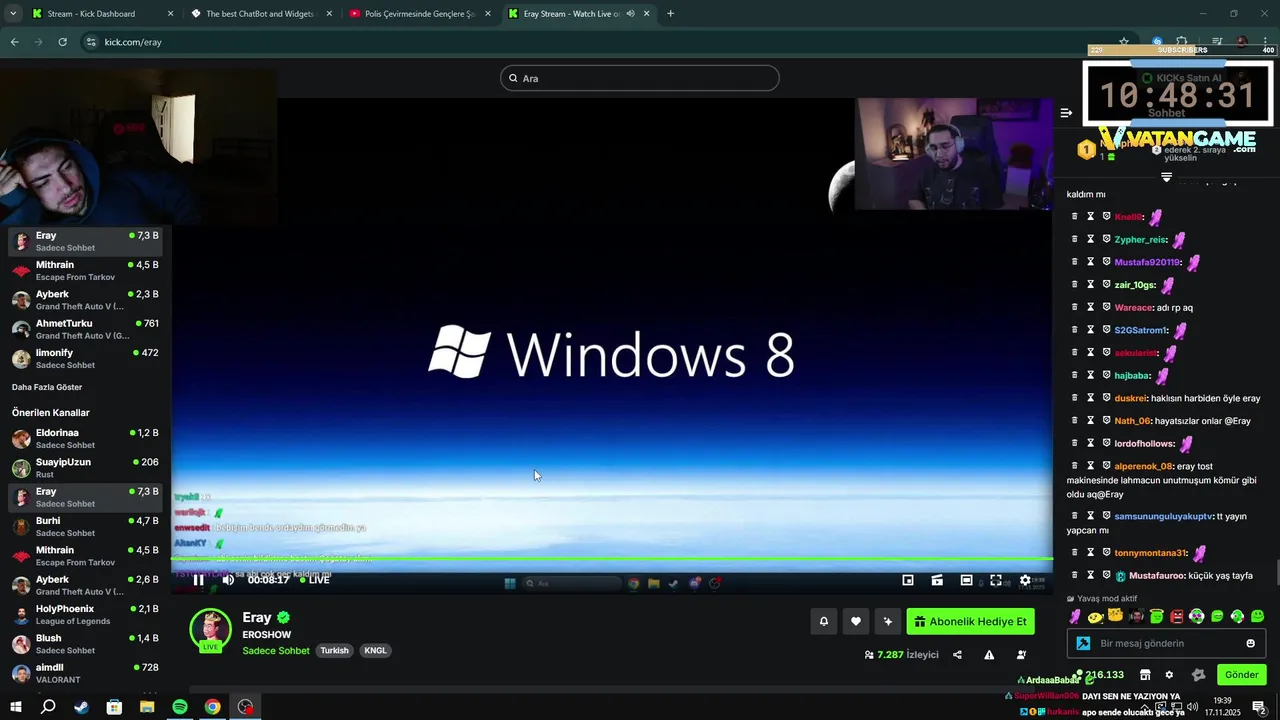Toggle theater mode in video player

[966, 580]
